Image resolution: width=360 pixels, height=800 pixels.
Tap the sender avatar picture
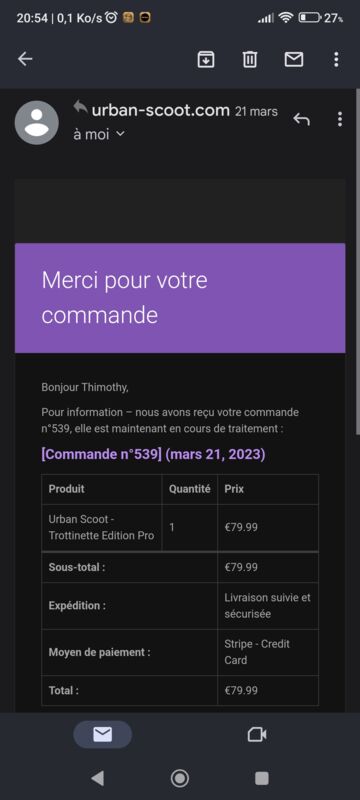coord(37,122)
